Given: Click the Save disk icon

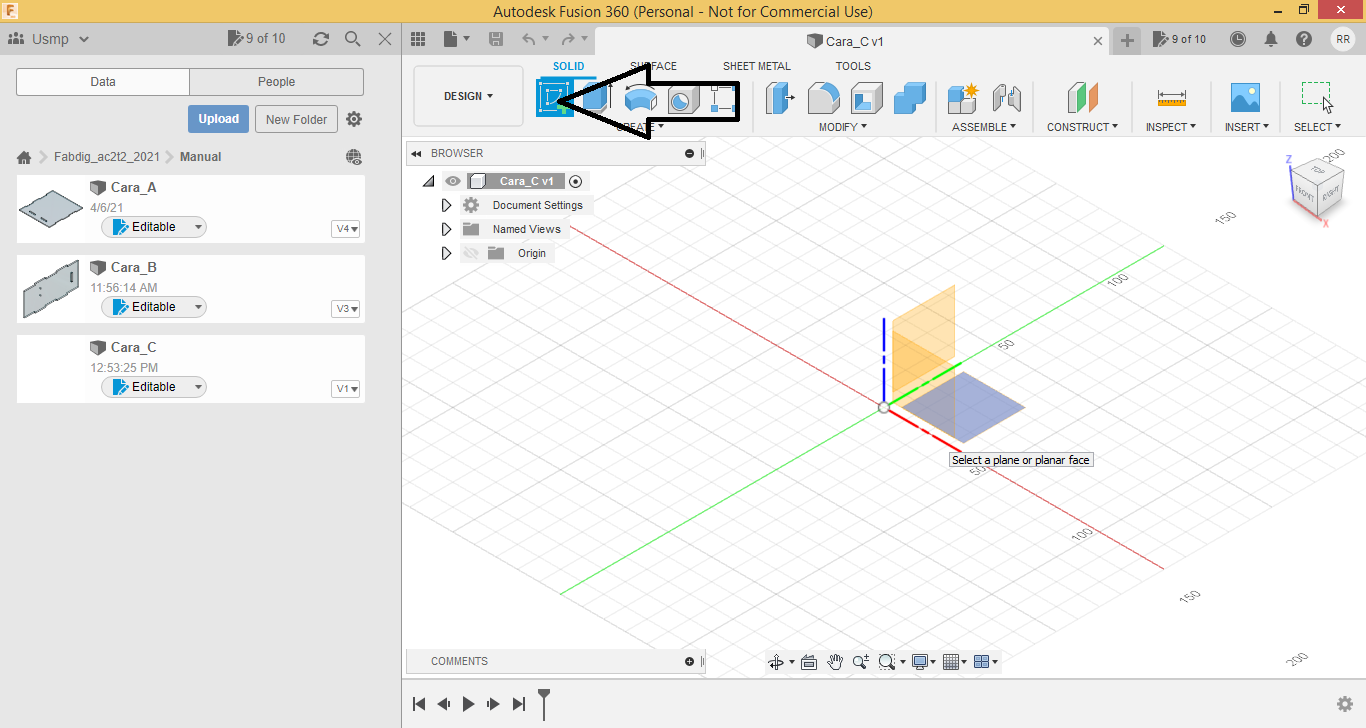Looking at the screenshot, I should tap(496, 39).
